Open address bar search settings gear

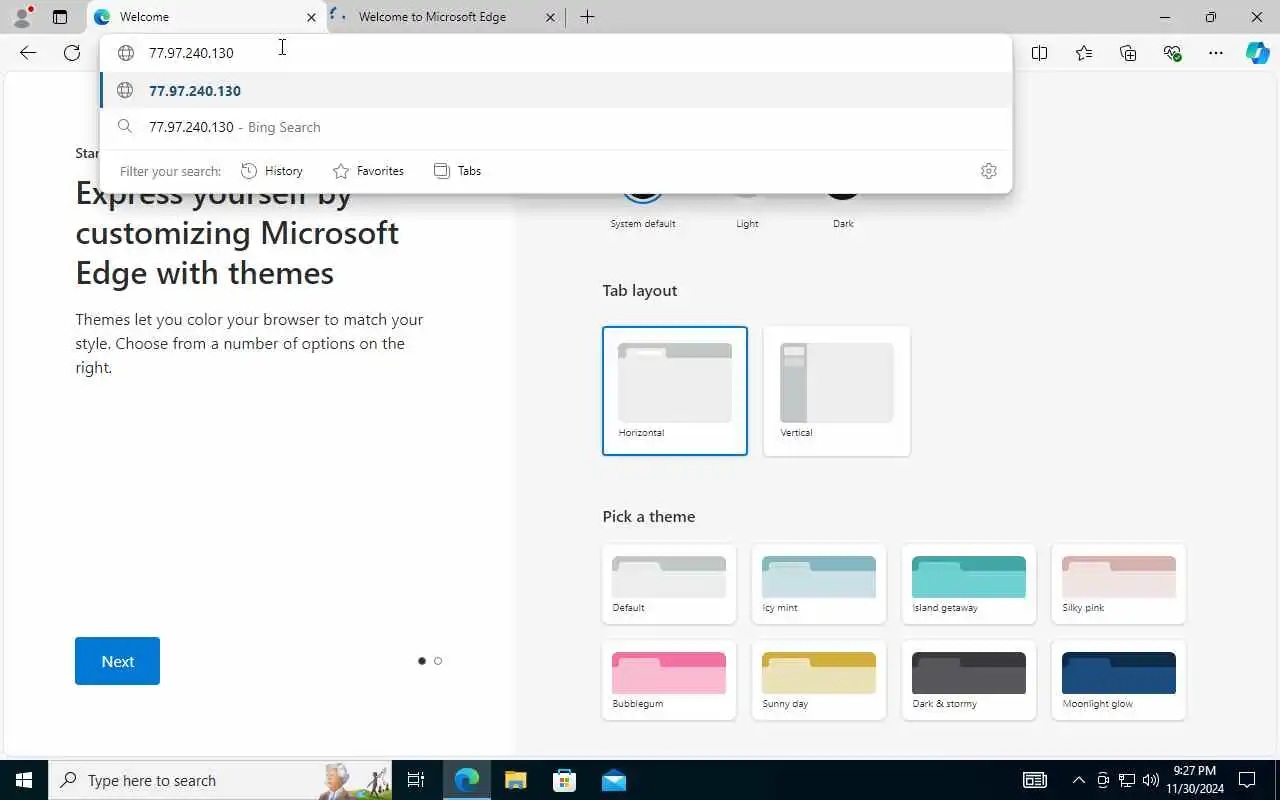(x=989, y=171)
